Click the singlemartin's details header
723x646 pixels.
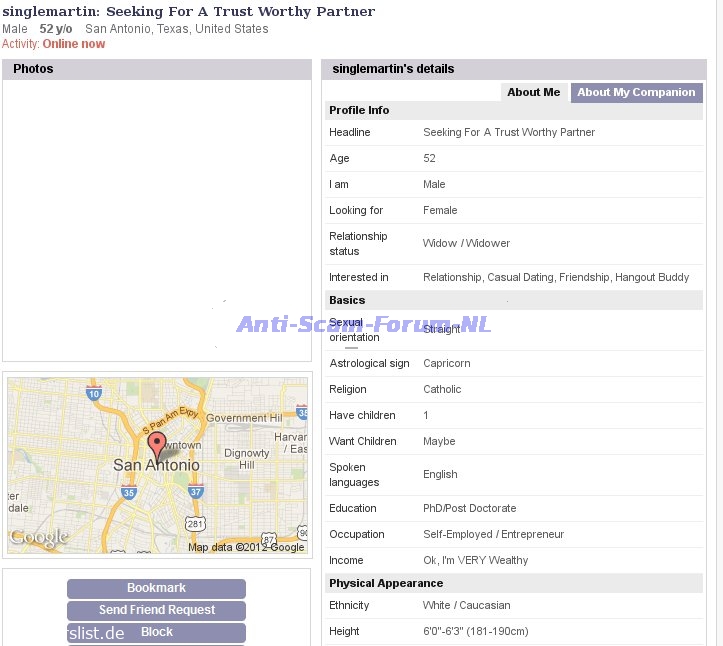click(513, 69)
